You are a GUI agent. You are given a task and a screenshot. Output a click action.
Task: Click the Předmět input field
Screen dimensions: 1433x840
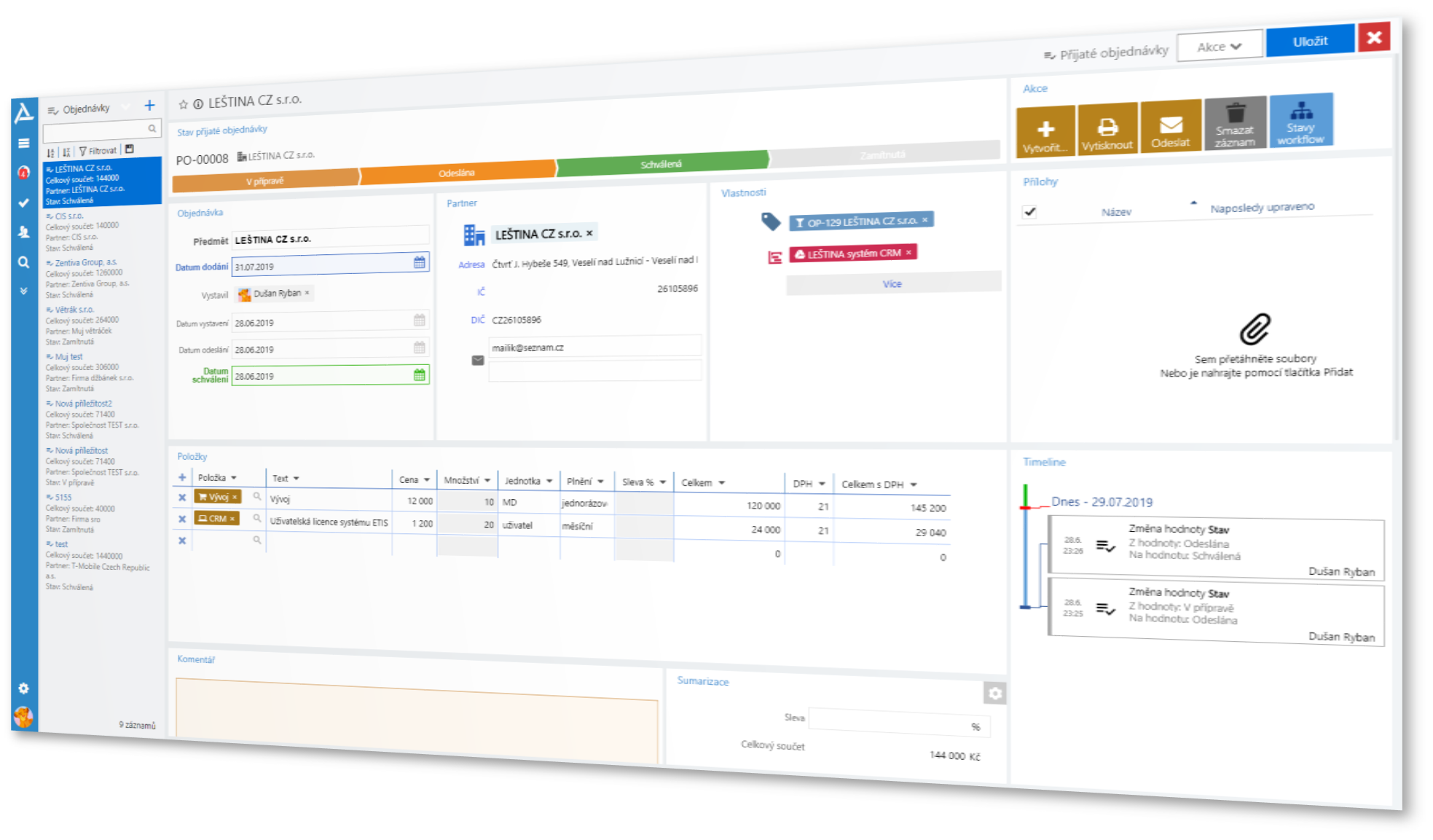331,238
